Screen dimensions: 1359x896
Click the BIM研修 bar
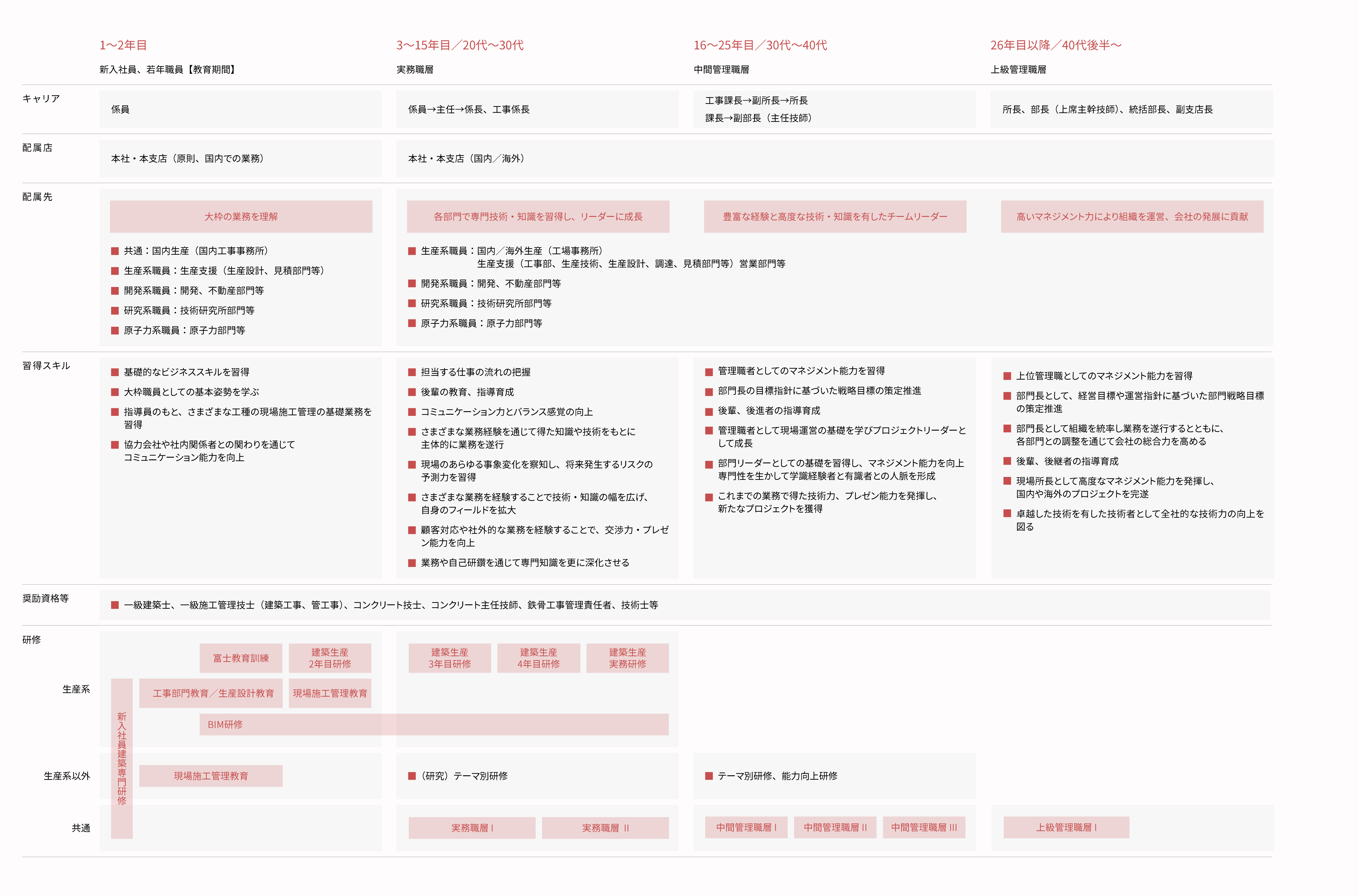click(x=433, y=724)
